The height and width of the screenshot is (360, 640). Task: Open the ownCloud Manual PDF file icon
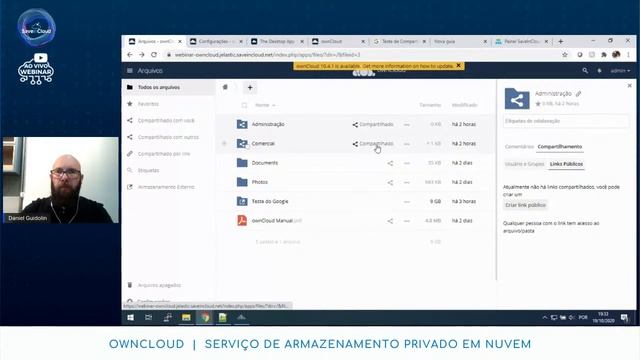coord(242,220)
